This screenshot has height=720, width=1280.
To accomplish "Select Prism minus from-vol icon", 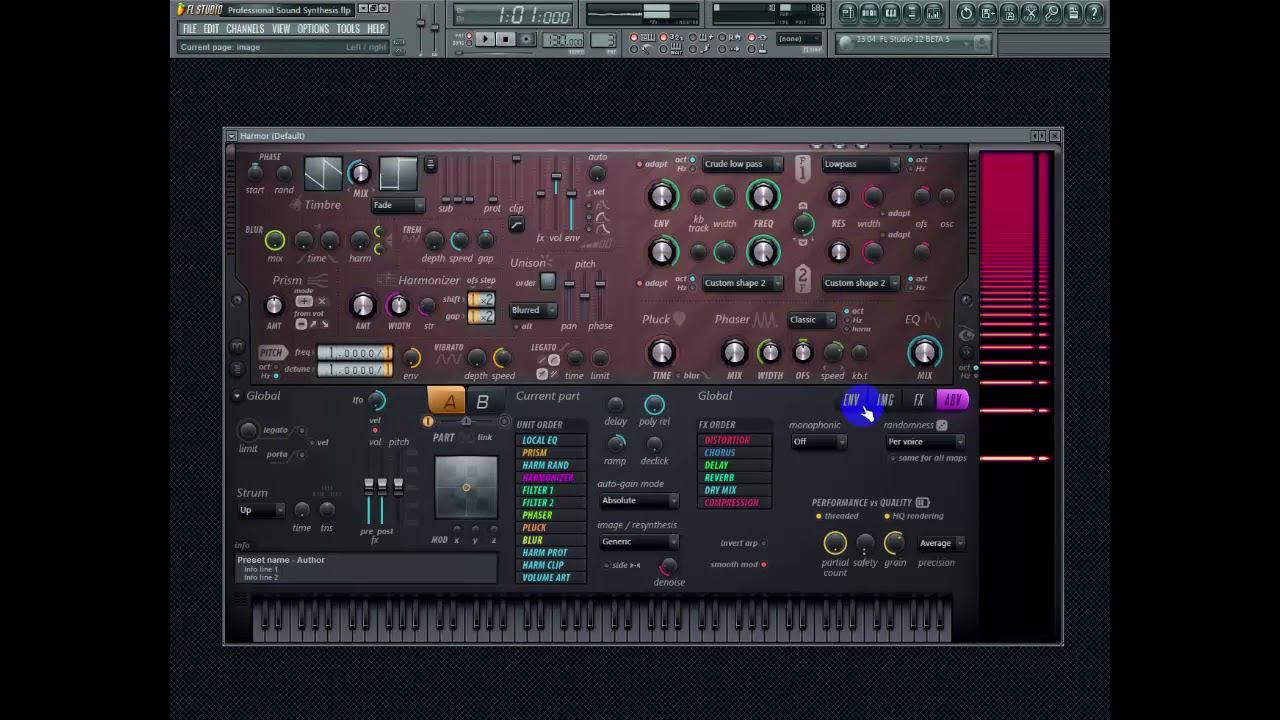I will [301, 324].
